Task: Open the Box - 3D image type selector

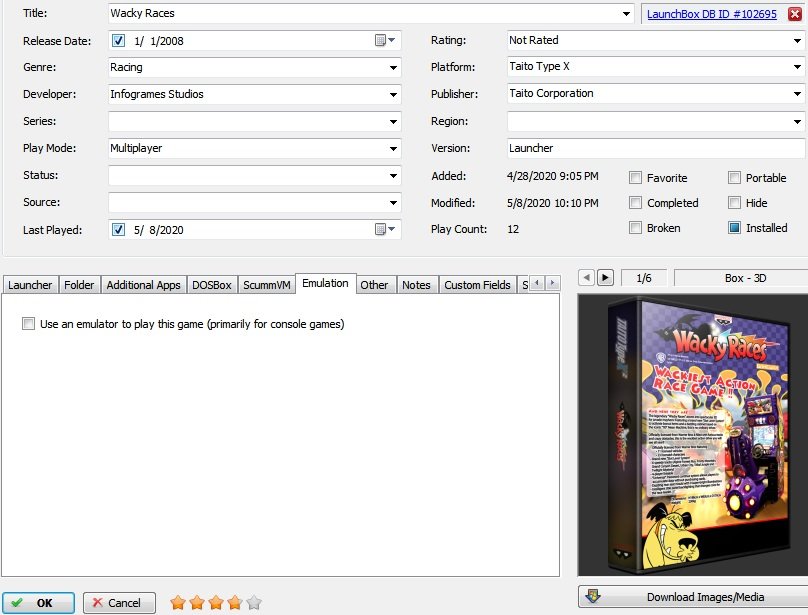Action: [x=741, y=278]
